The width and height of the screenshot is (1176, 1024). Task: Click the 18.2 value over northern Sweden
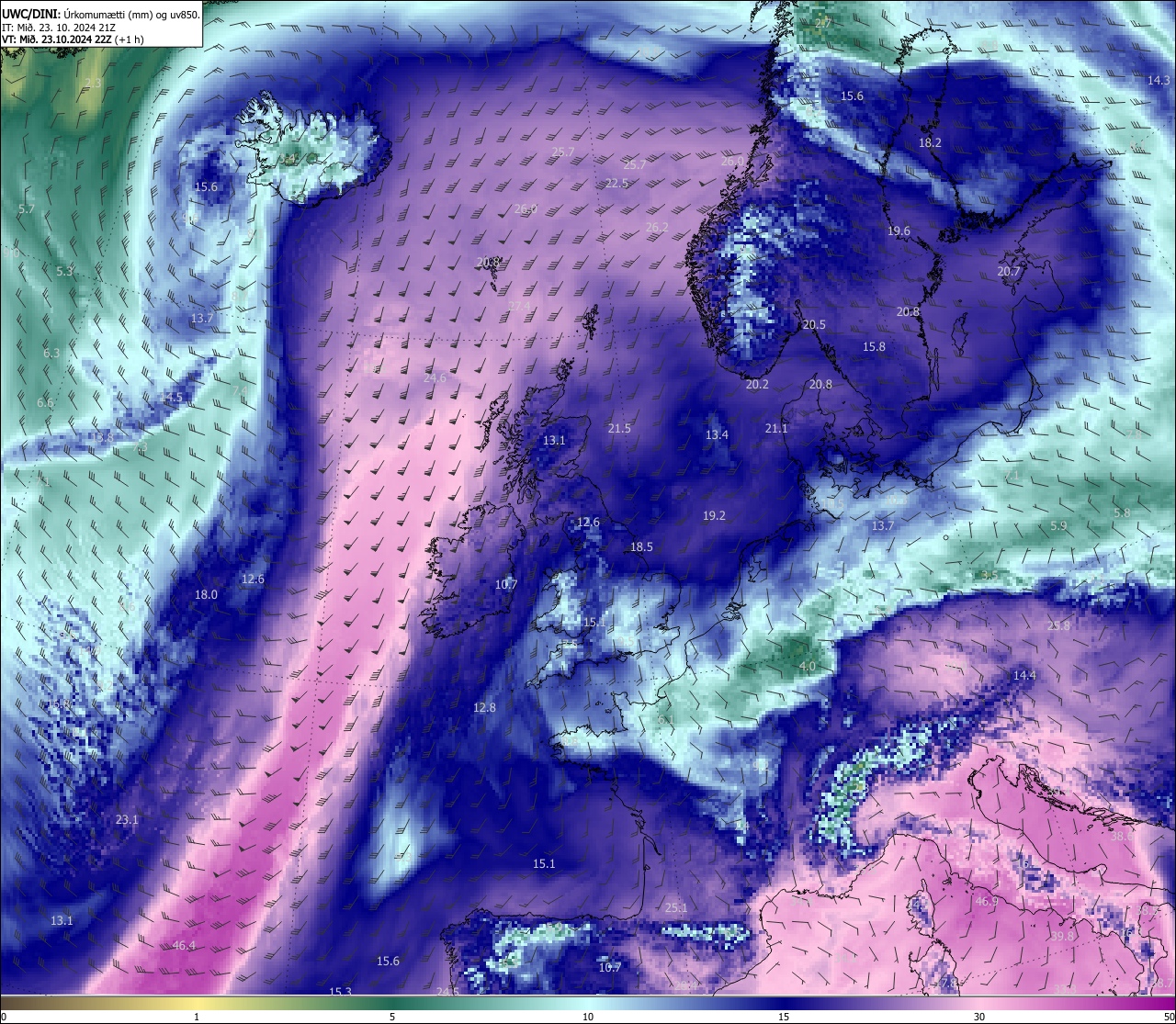[930, 143]
